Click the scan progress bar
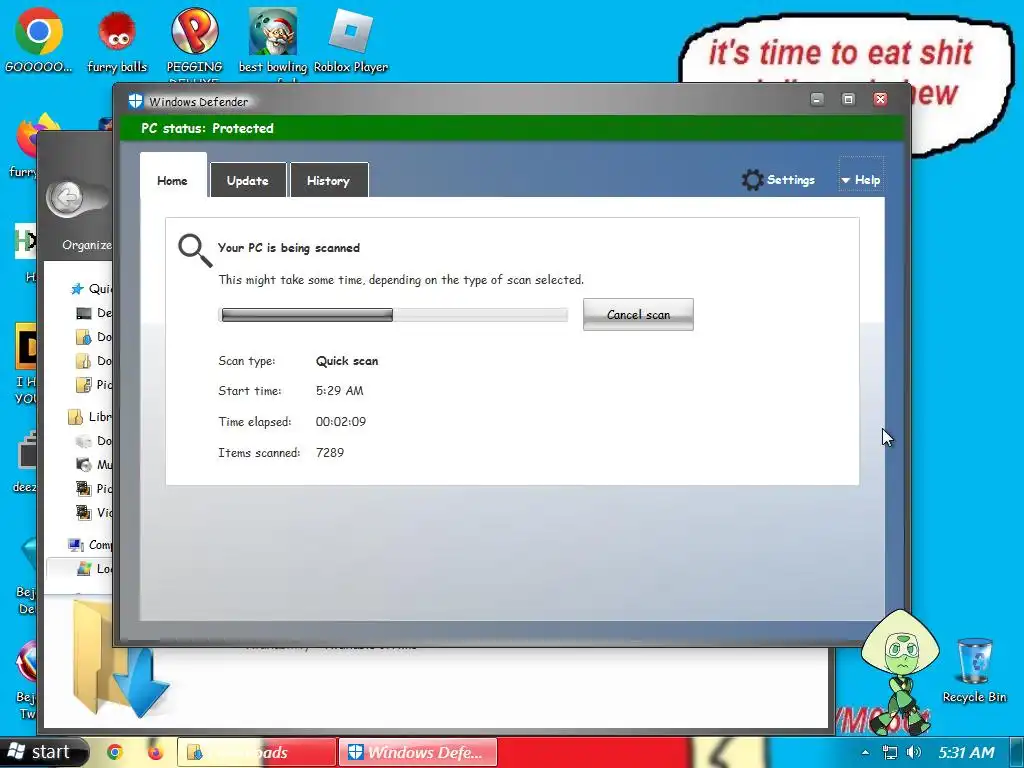This screenshot has height=768, width=1024. (394, 315)
